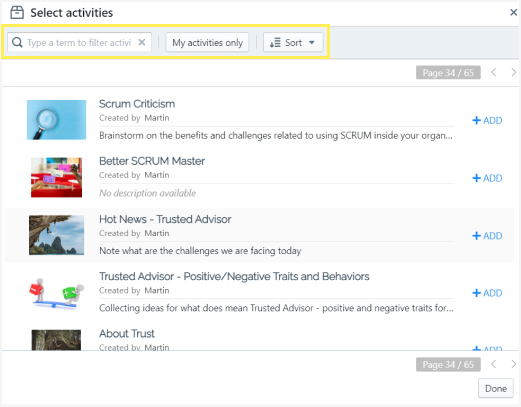Add the Hot News - Trusted Advisor activity
Image resolution: width=521 pixels, height=407 pixels.
coord(487,236)
